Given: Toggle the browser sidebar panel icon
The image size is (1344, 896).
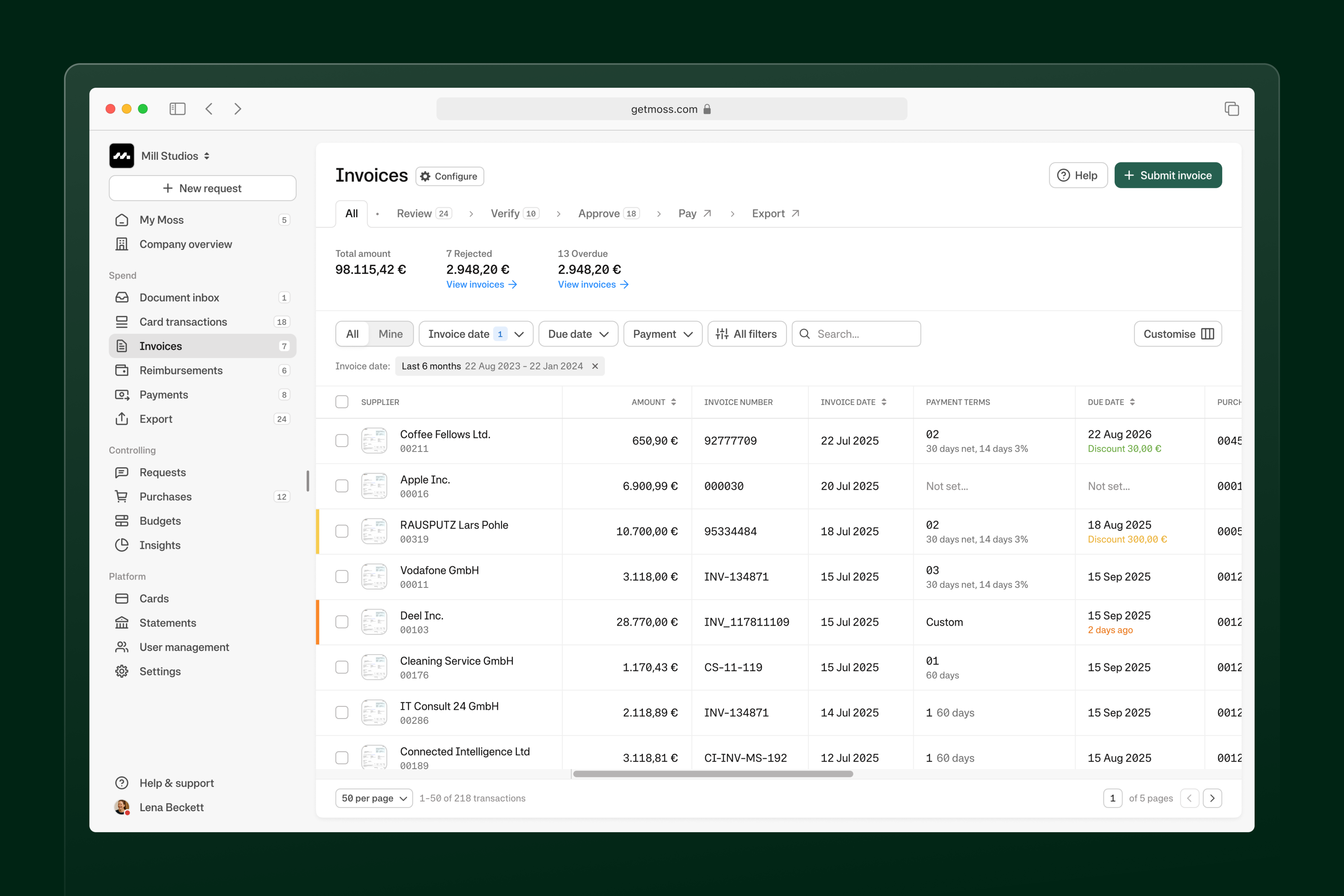Looking at the screenshot, I should point(177,109).
